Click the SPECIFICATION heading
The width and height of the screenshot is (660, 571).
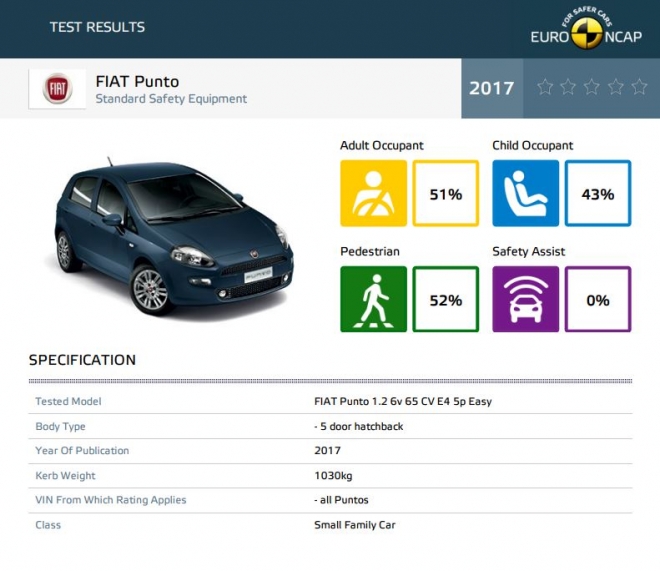click(x=82, y=360)
